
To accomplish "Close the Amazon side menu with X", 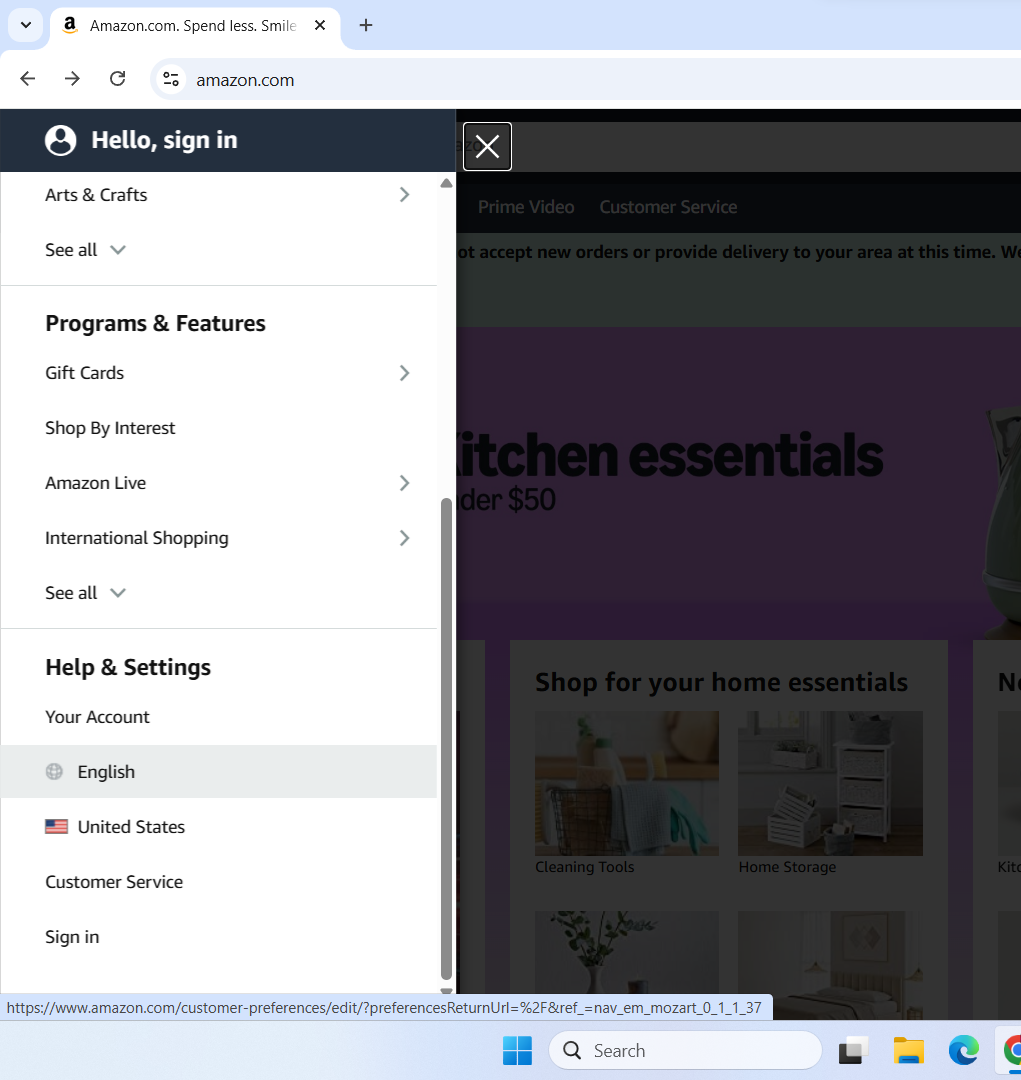I will [x=487, y=146].
